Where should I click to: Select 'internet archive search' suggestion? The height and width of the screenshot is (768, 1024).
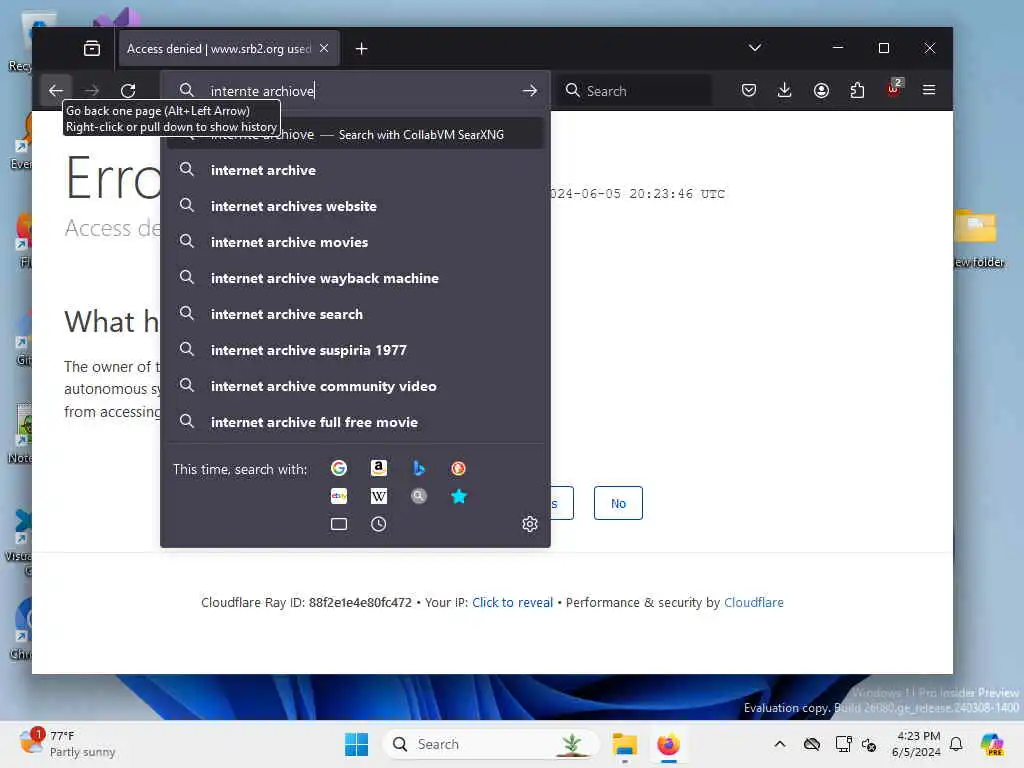[355, 313]
